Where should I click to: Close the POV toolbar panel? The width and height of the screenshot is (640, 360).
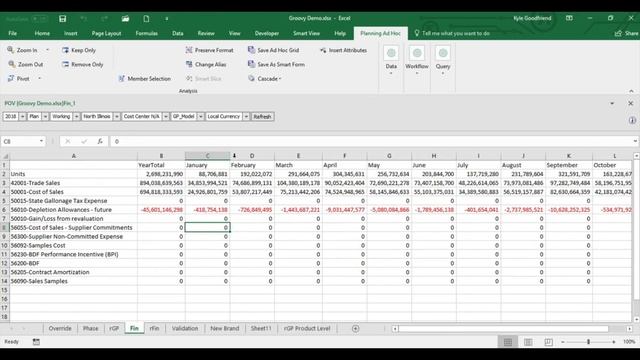click(631, 104)
